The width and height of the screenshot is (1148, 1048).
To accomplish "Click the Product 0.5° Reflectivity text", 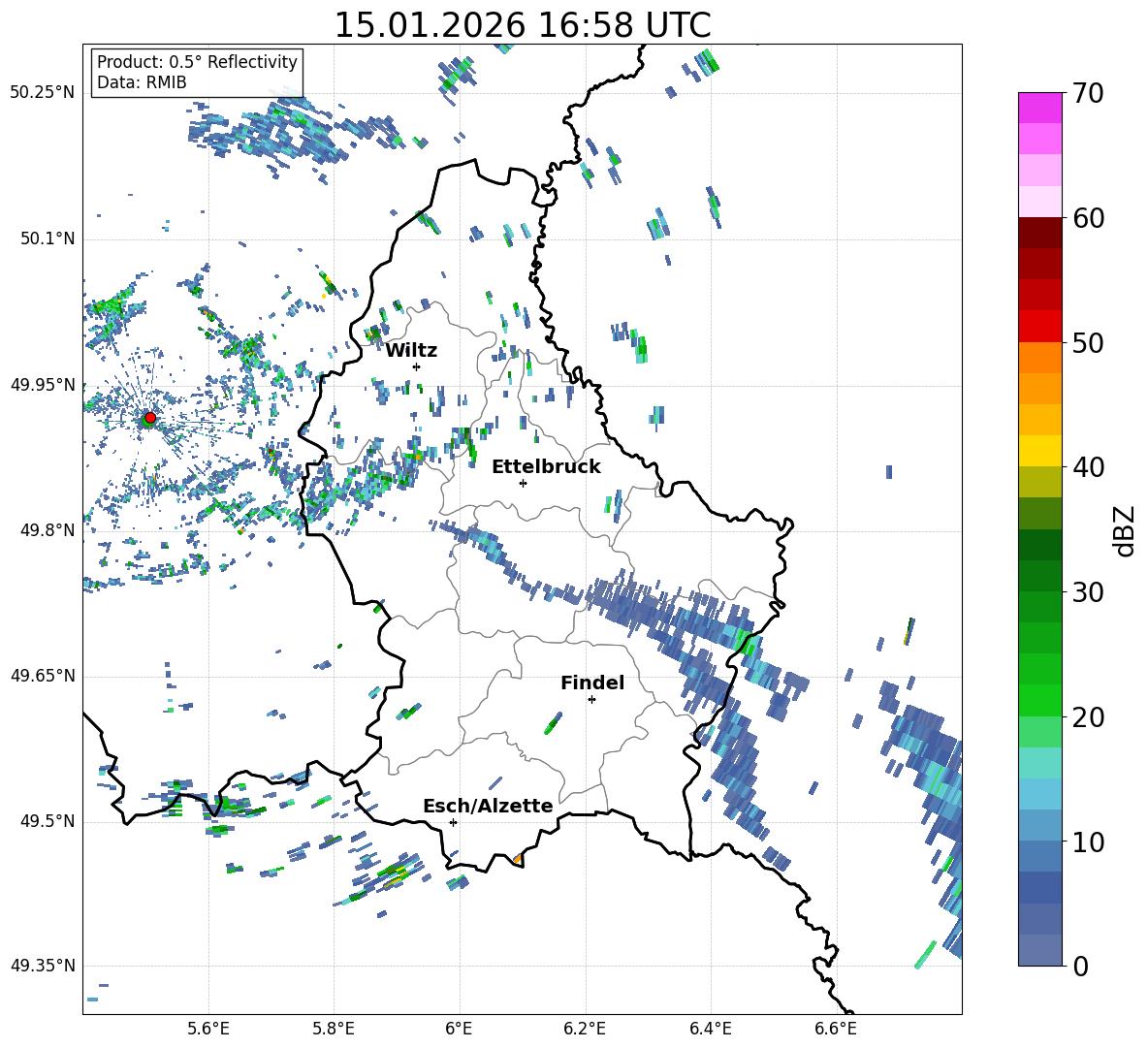I will [197, 62].
